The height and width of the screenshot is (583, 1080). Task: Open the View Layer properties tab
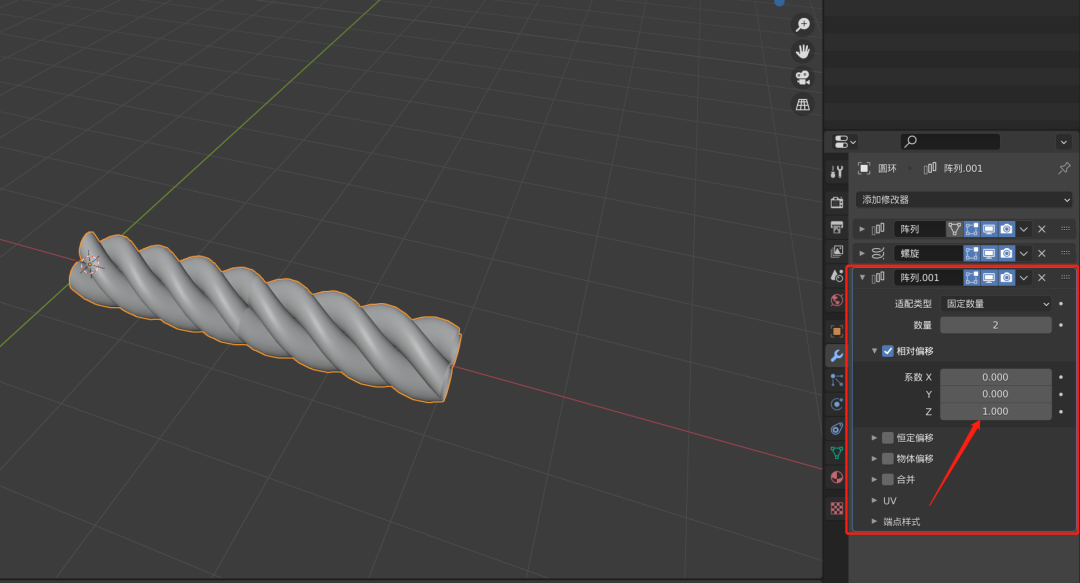(837, 251)
